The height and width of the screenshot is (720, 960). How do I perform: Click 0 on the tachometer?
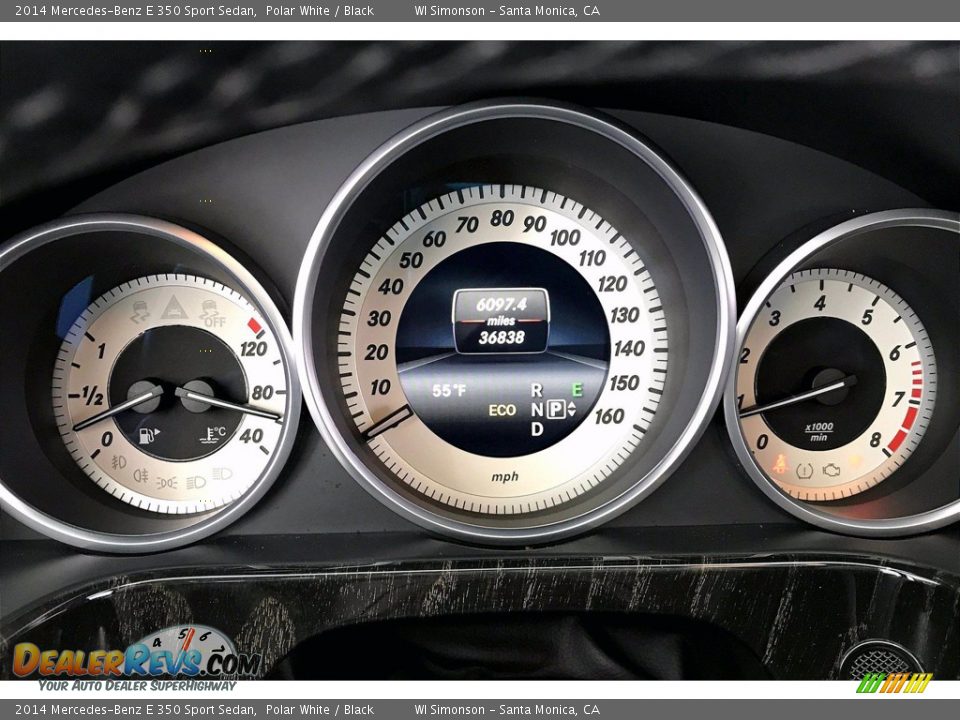point(762,441)
